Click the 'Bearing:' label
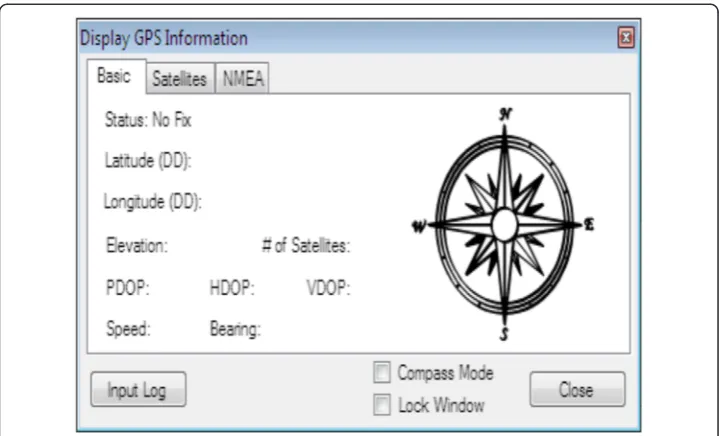719x436 pixels. (235, 329)
